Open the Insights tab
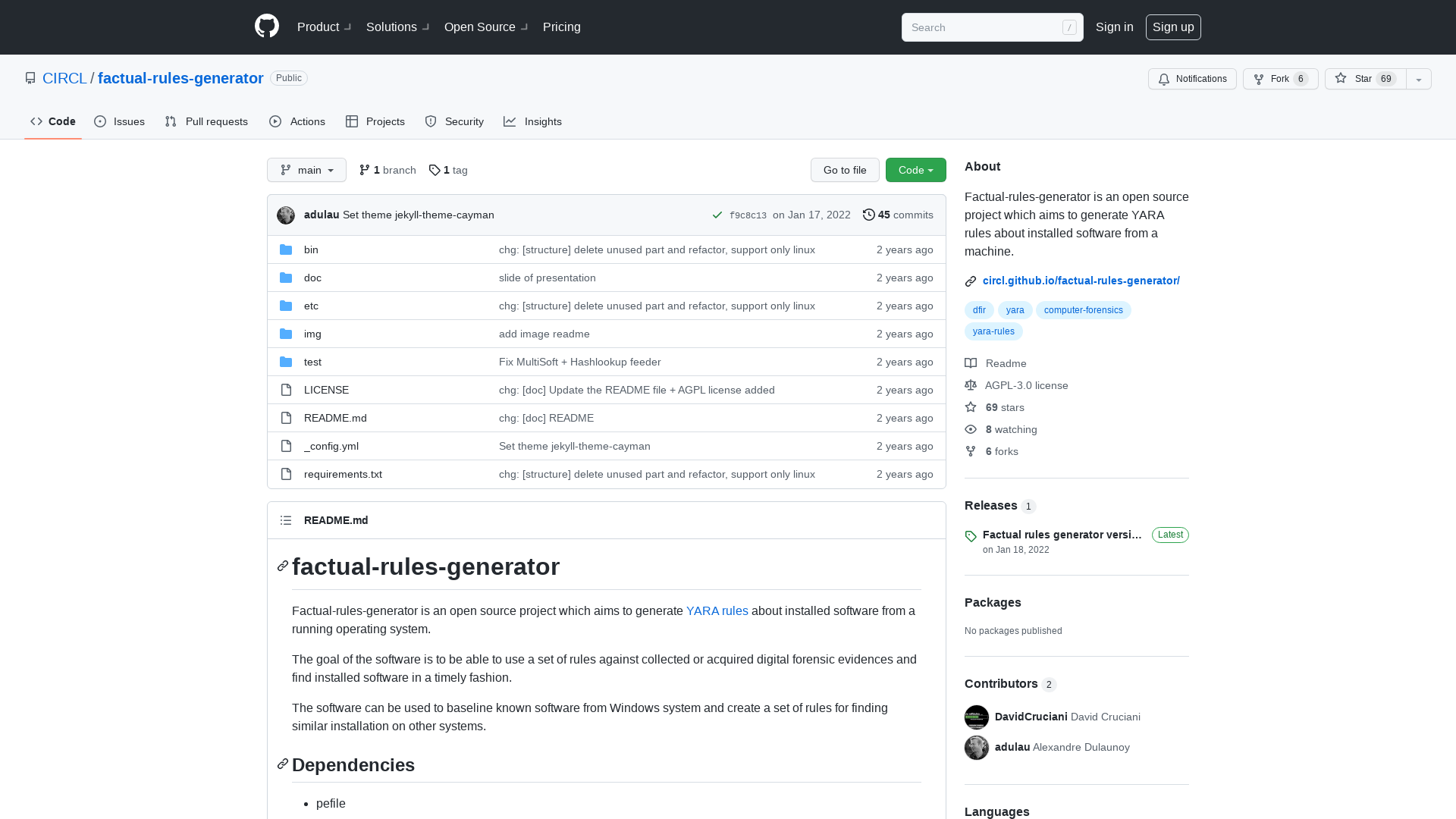Viewport: 1456px width, 819px height. pos(533,121)
